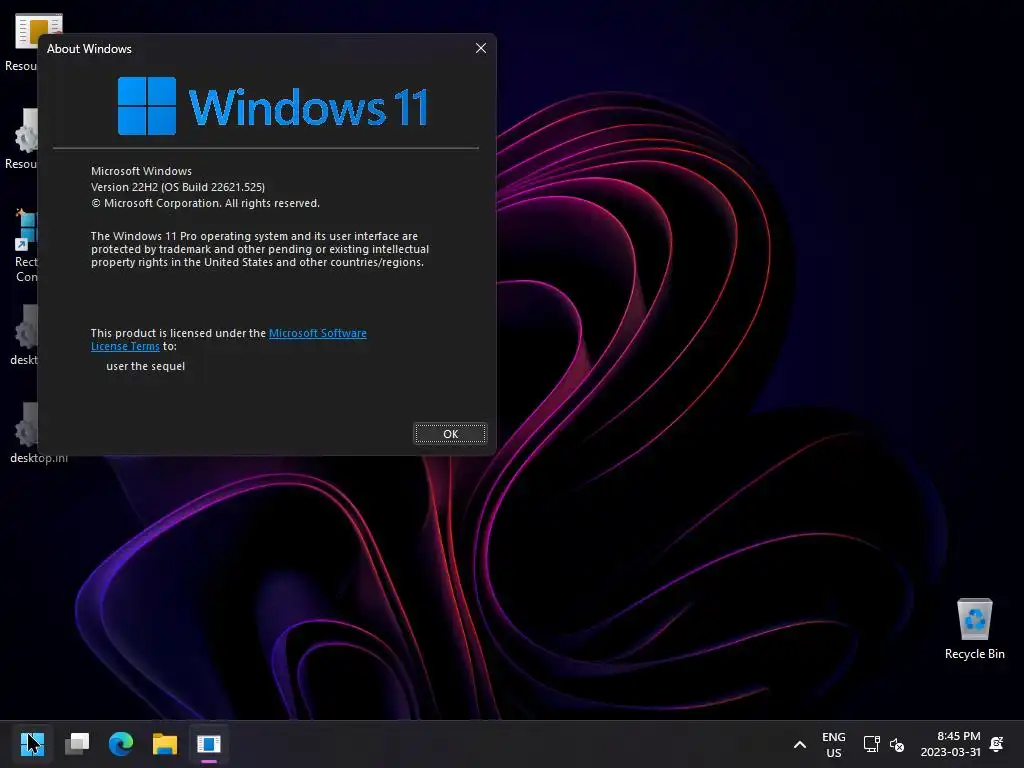Open the clock showing 8:45 PM
Viewport: 1024px width, 768px height.
(x=950, y=744)
